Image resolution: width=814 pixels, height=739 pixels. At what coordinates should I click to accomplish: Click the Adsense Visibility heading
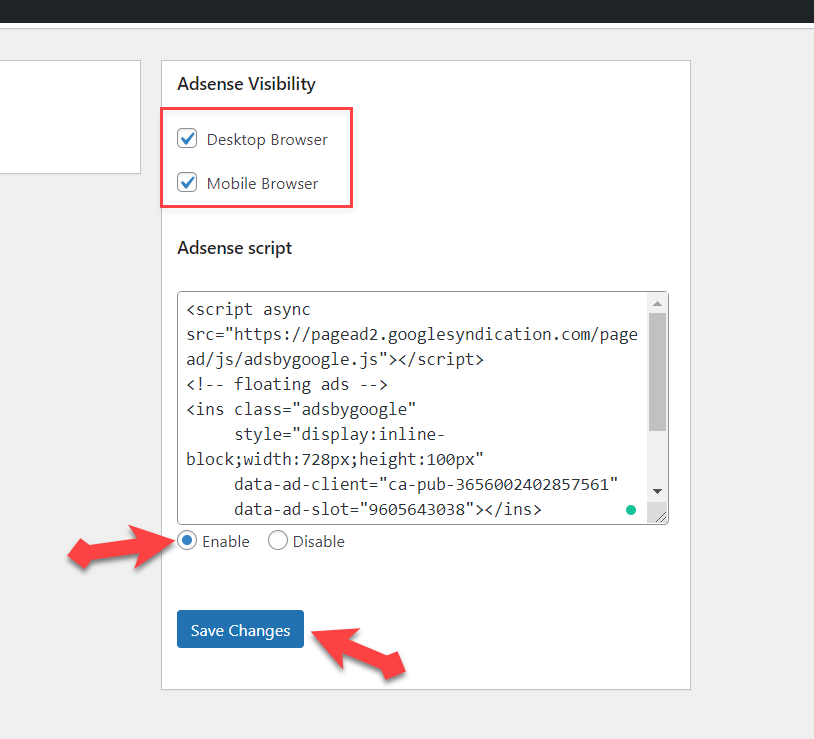click(246, 84)
